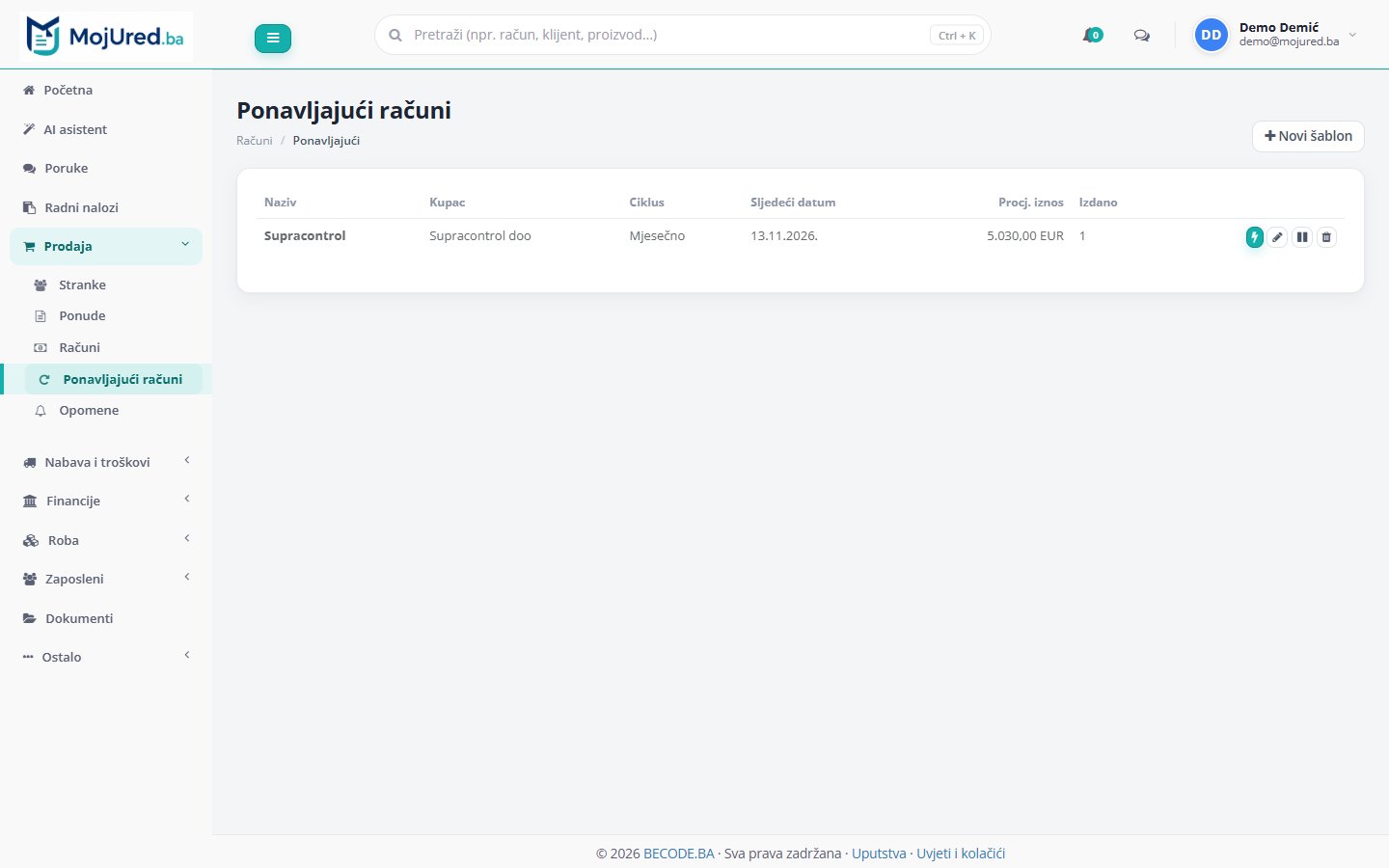Click the Supracontrol doo buyer cell
Screen dimensions: 1389x868
pos(480,235)
